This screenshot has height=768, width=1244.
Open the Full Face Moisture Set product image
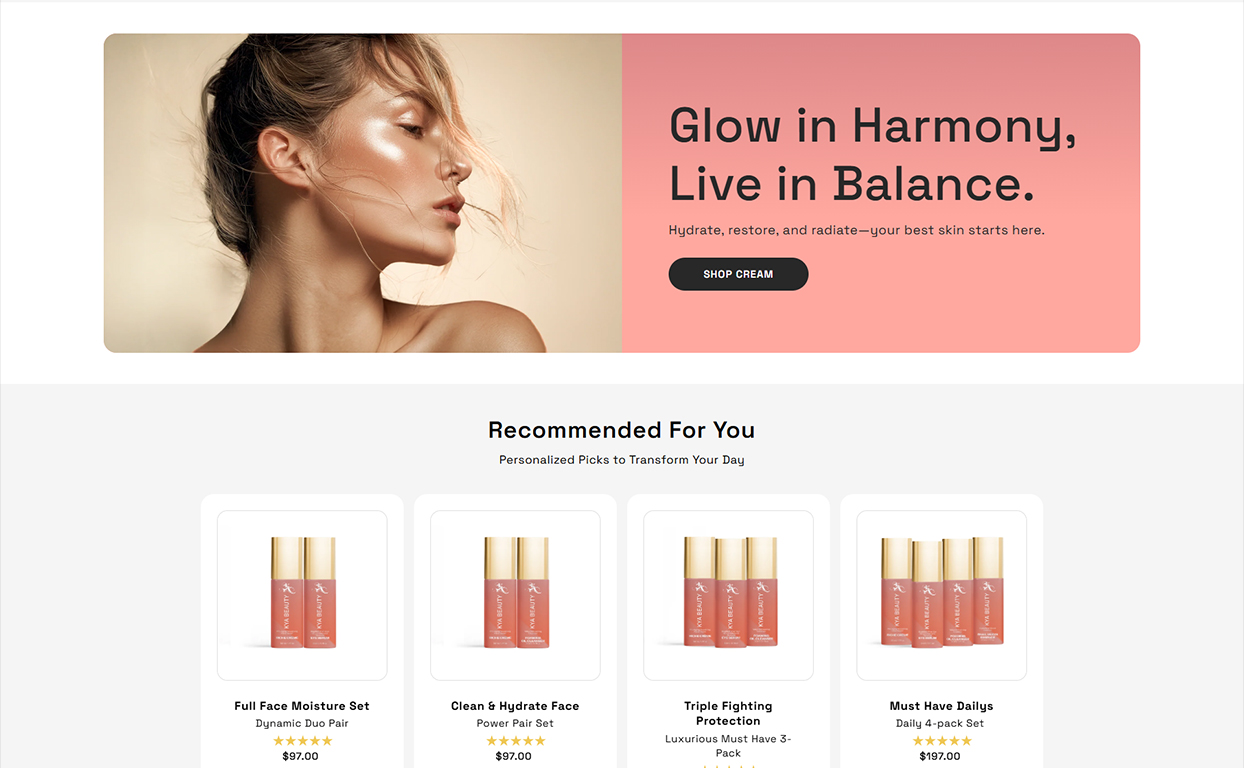pos(302,596)
